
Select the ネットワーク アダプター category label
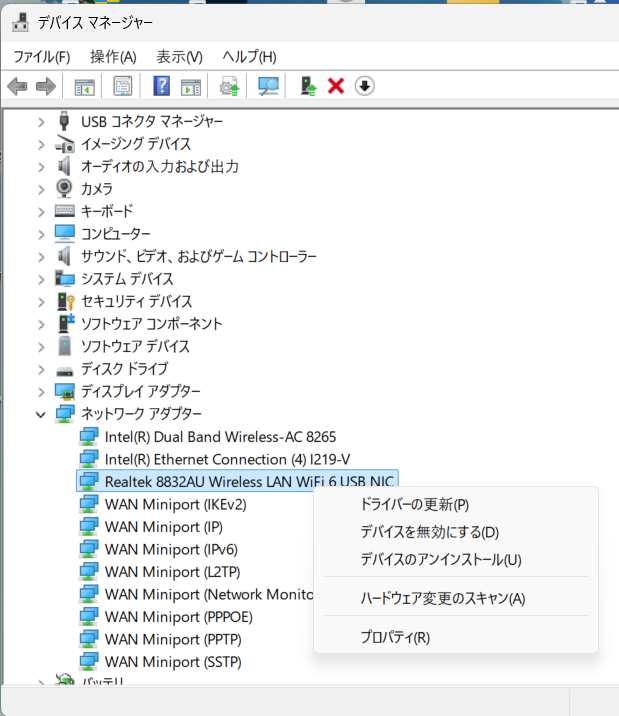pos(141,414)
